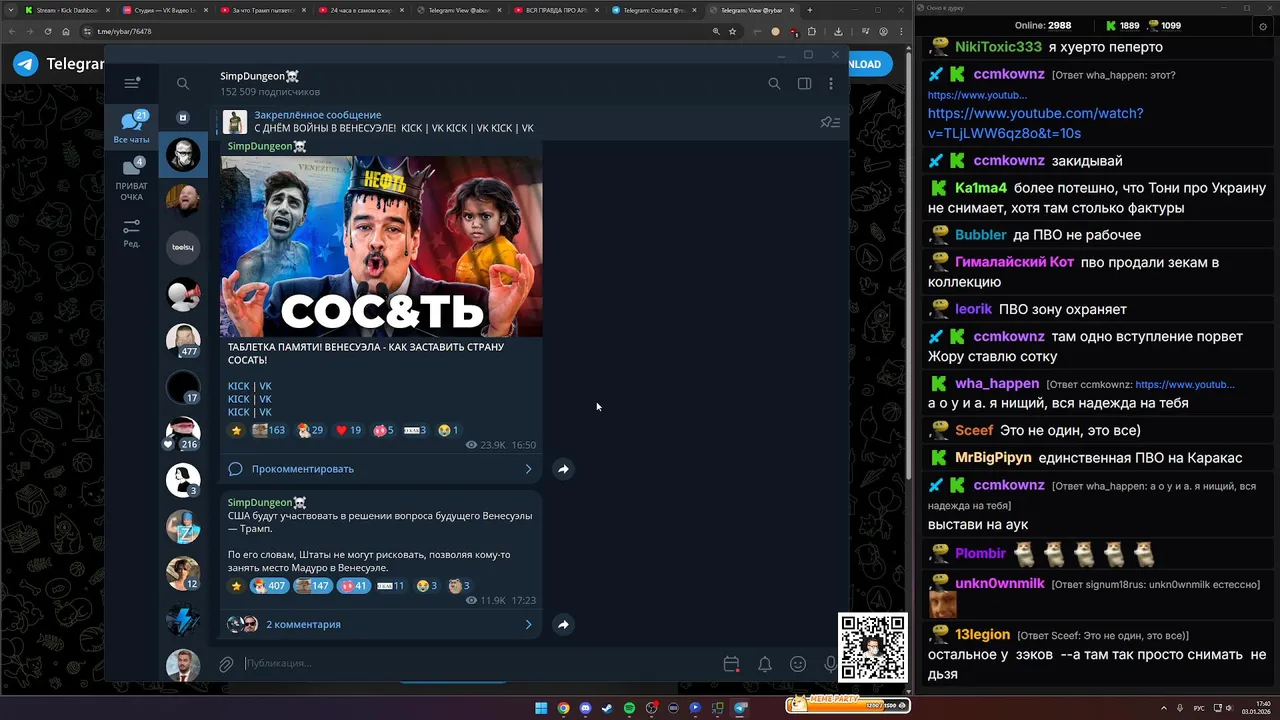Click Прокомментировать on first post
This screenshot has height=720, width=1280.
(302, 469)
